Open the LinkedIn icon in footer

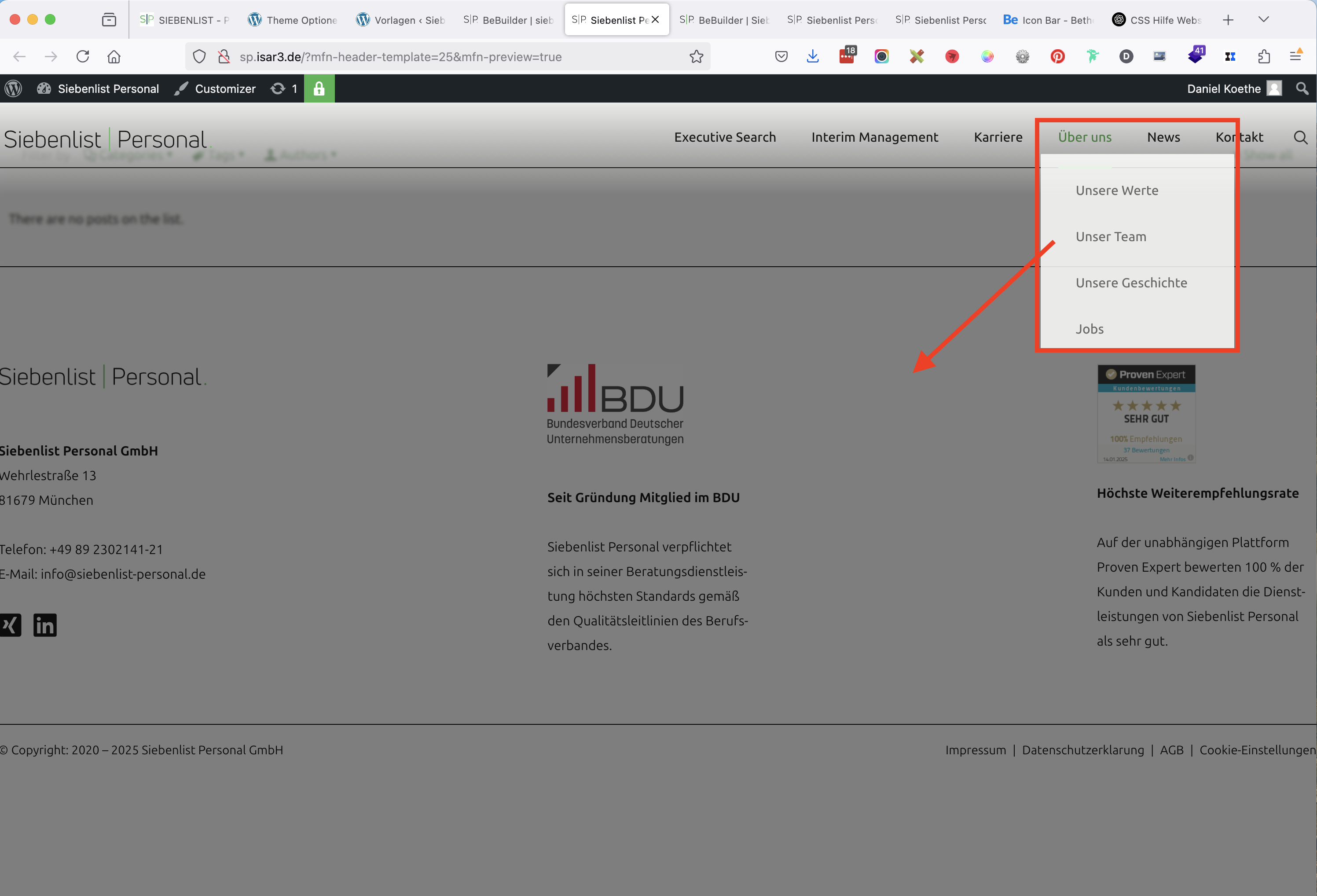point(45,625)
